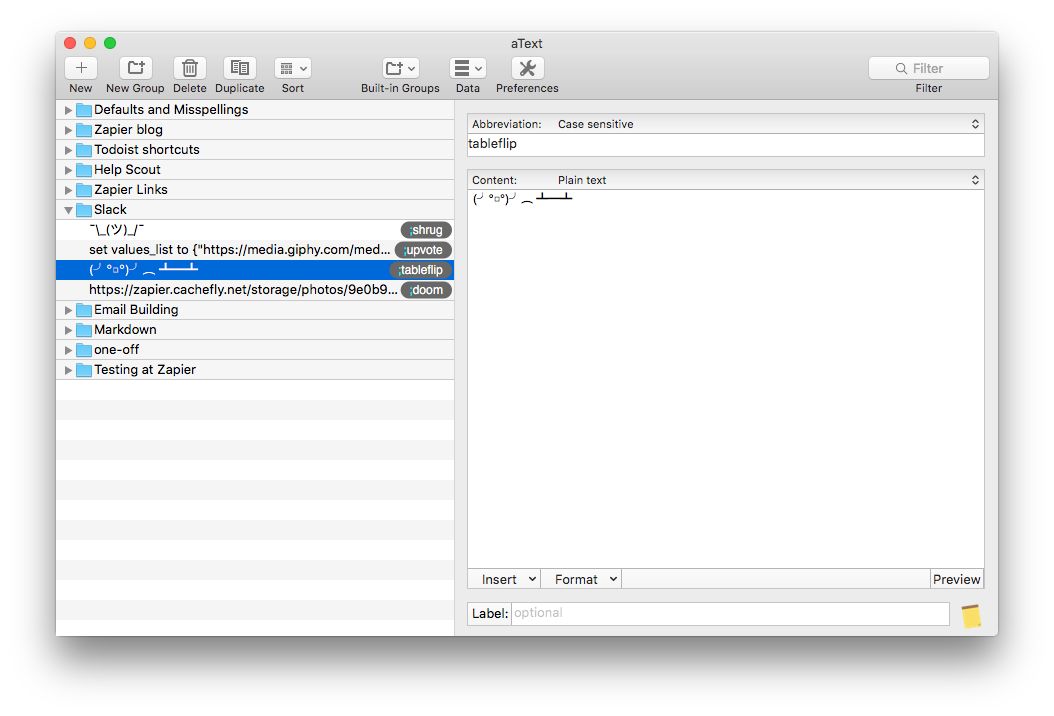Click the yellow sticky note icon
The height and width of the screenshot is (716, 1054).
click(971, 616)
